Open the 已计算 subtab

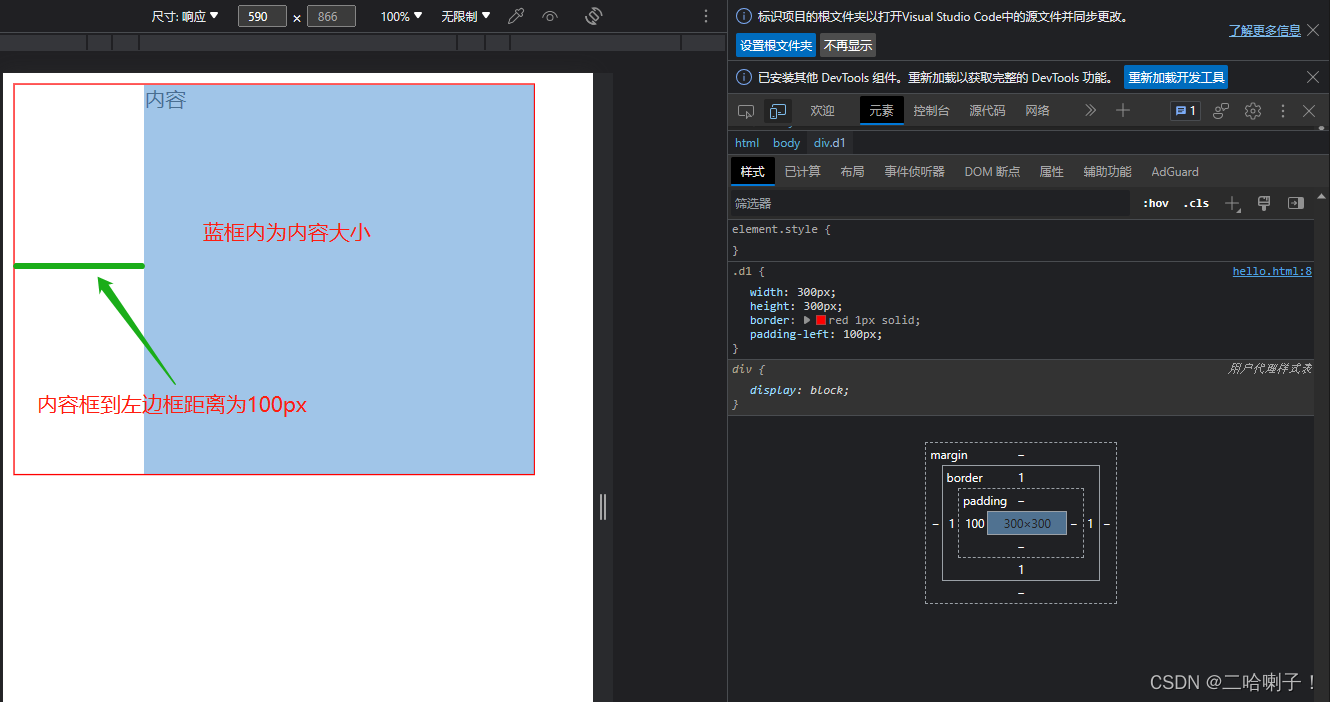[802, 172]
